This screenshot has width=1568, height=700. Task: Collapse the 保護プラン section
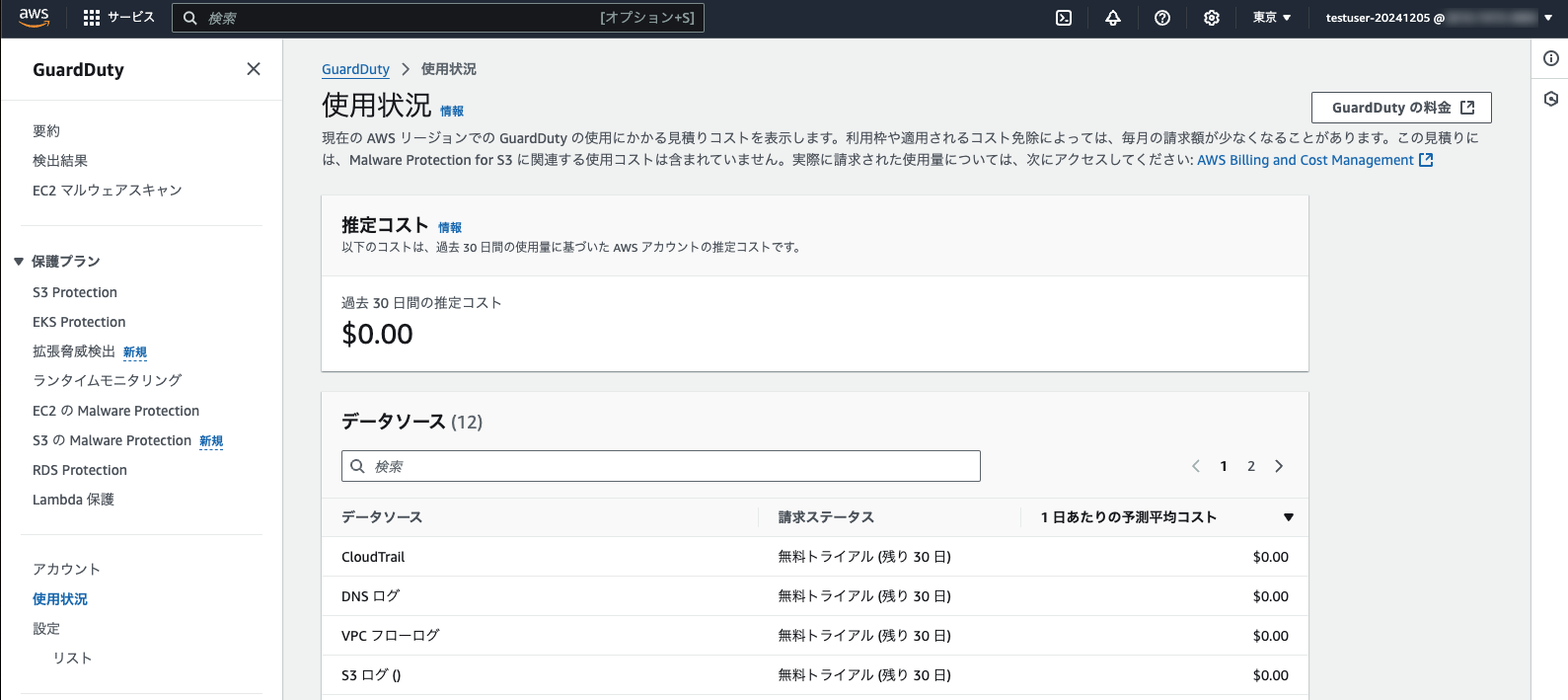click(x=19, y=262)
